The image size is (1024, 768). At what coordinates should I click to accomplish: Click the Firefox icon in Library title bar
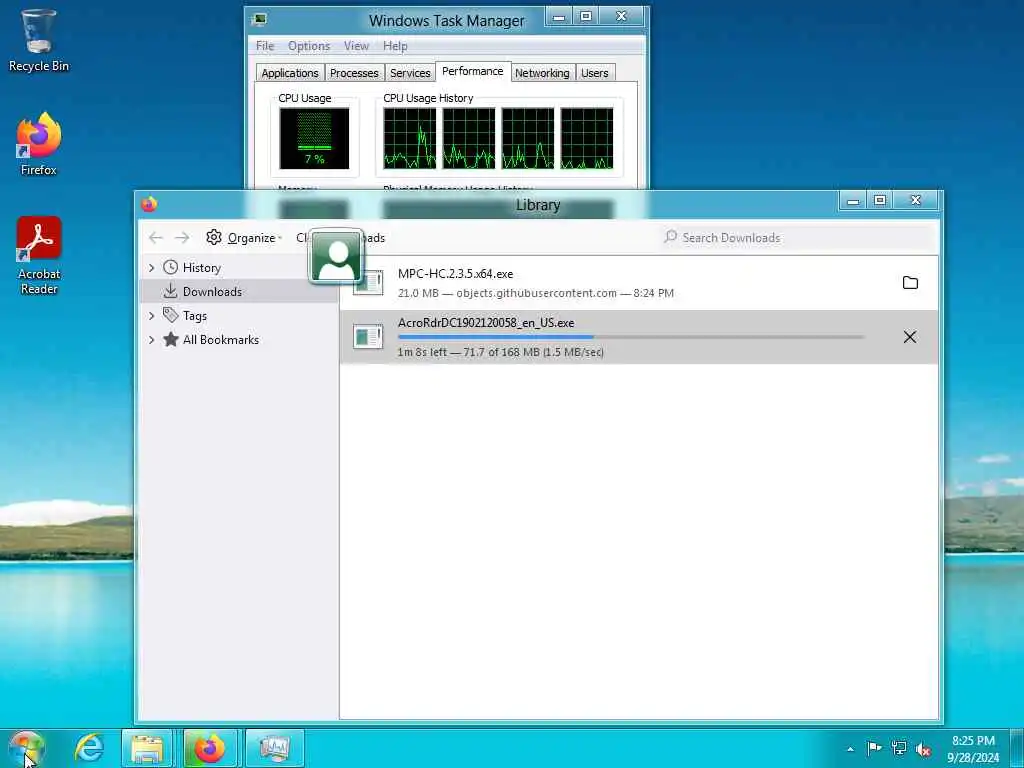149,204
